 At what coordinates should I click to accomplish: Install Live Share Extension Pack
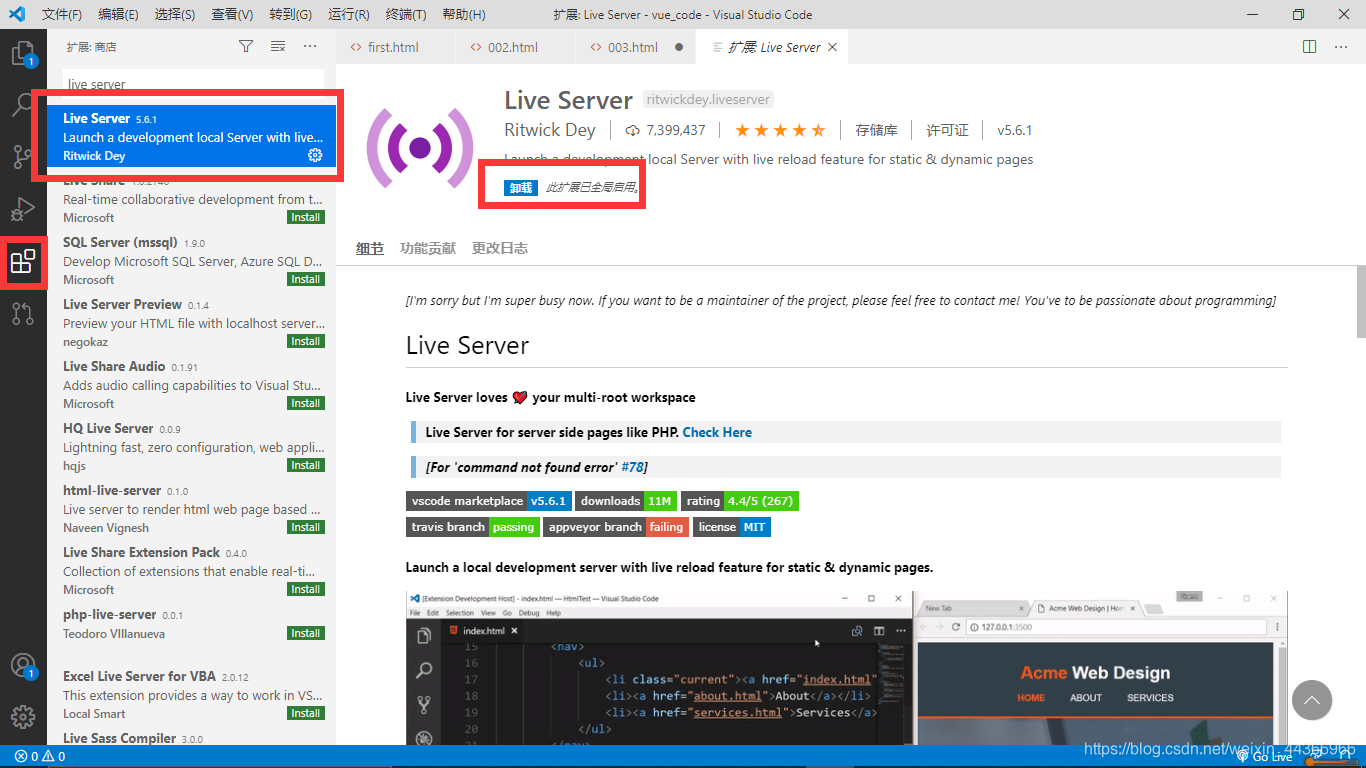306,589
